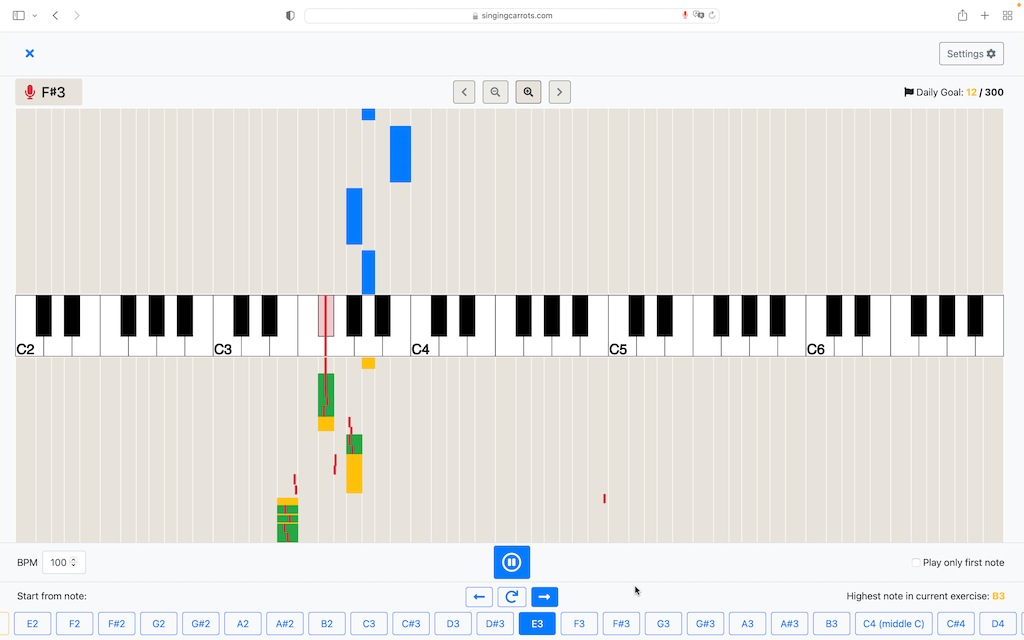Shift start note down with left arrow
Viewport: 1024px width, 640px height.
(x=479, y=597)
